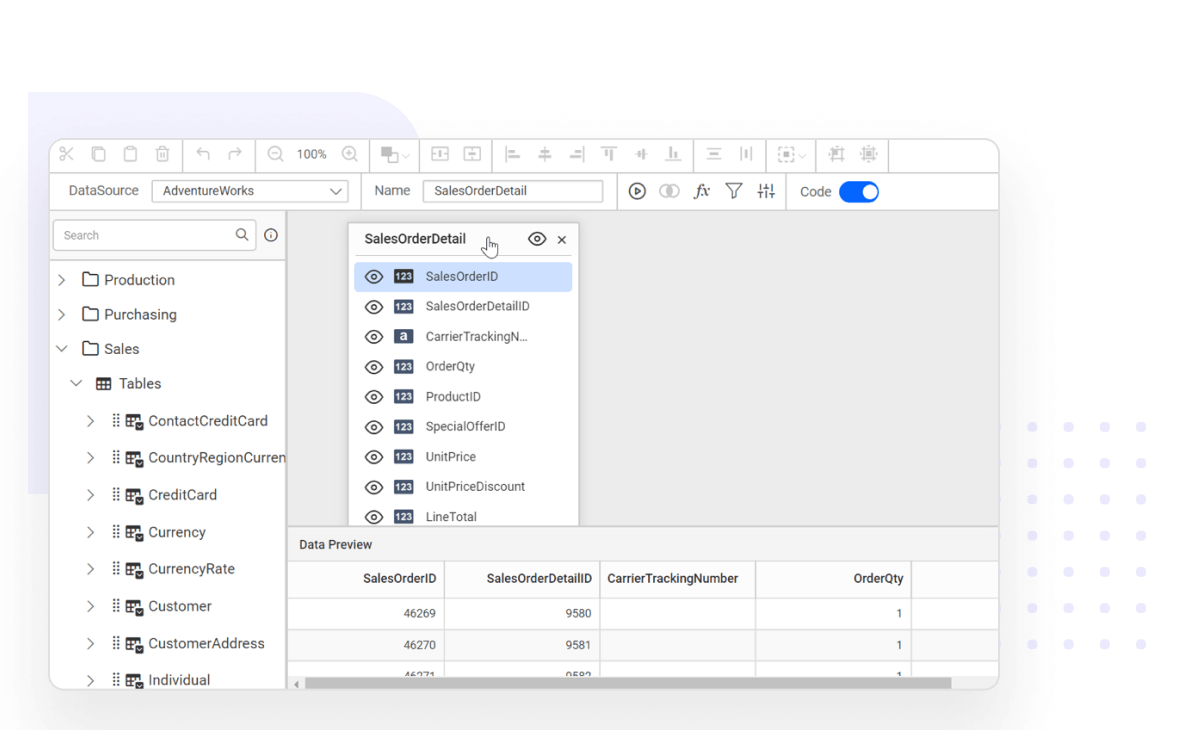1180x730 pixels.
Task: Click the align left icon
Action: coord(512,154)
